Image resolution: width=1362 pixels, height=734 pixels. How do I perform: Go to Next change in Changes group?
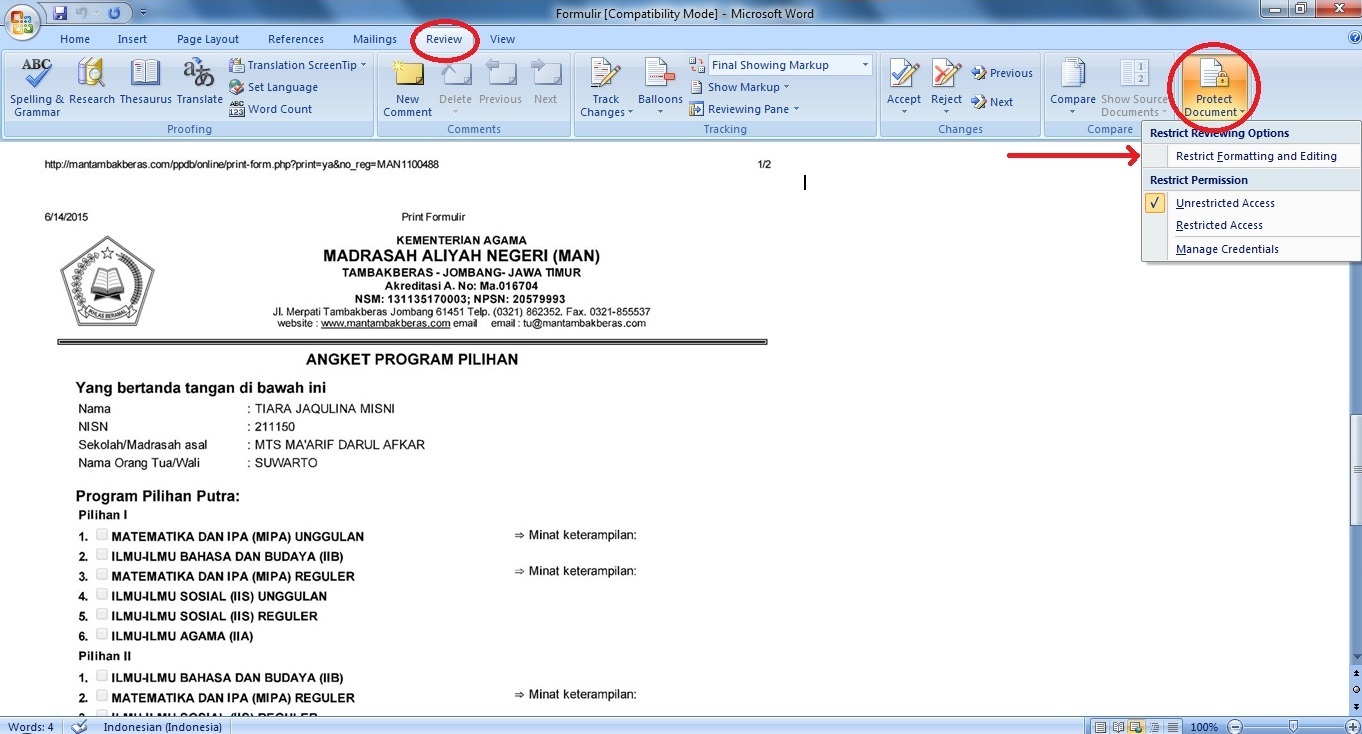click(991, 102)
